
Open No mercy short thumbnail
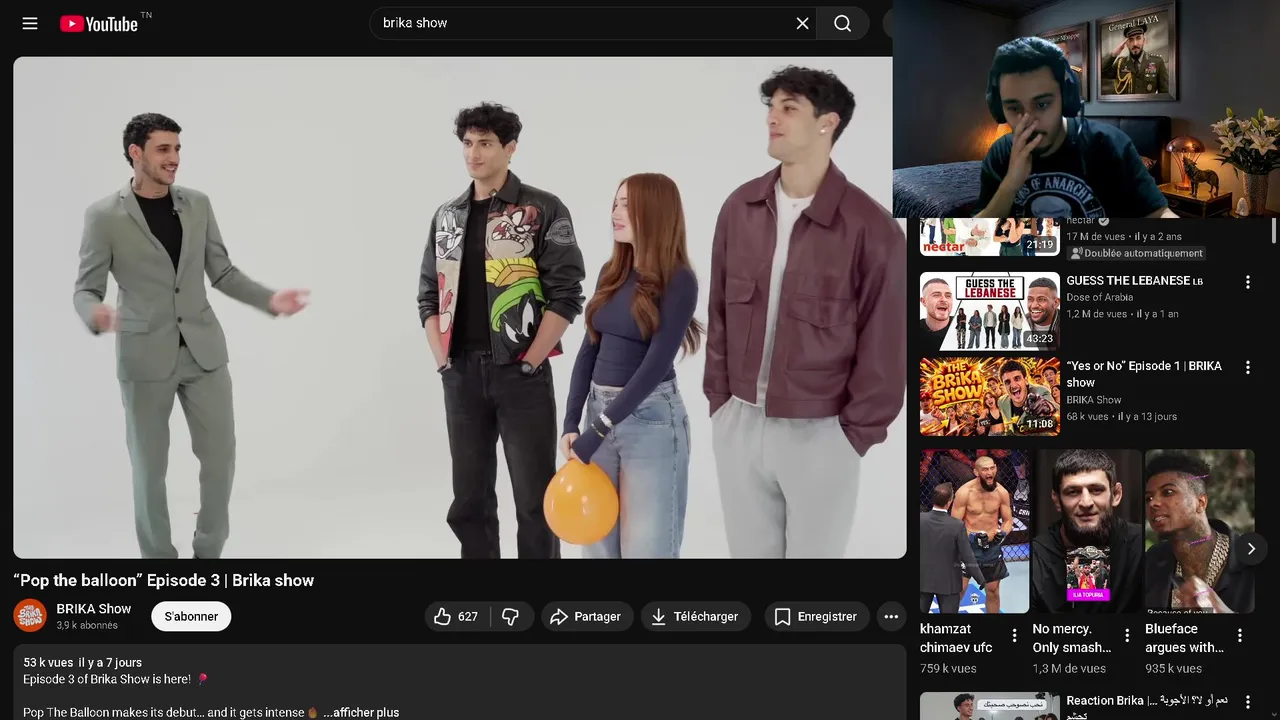click(1087, 531)
